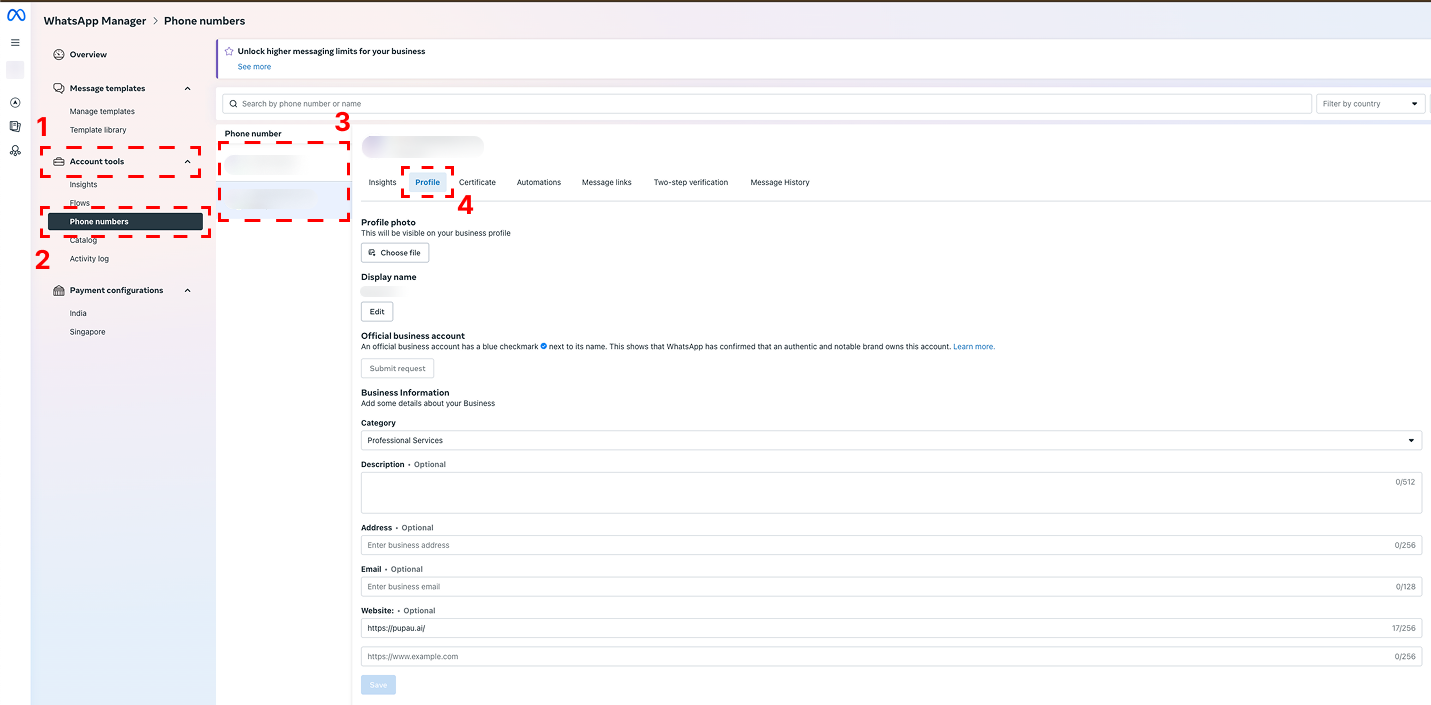The height and width of the screenshot is (705, 1431).
Task: Open Flows in the sidebar
Action: click(80, 204)
